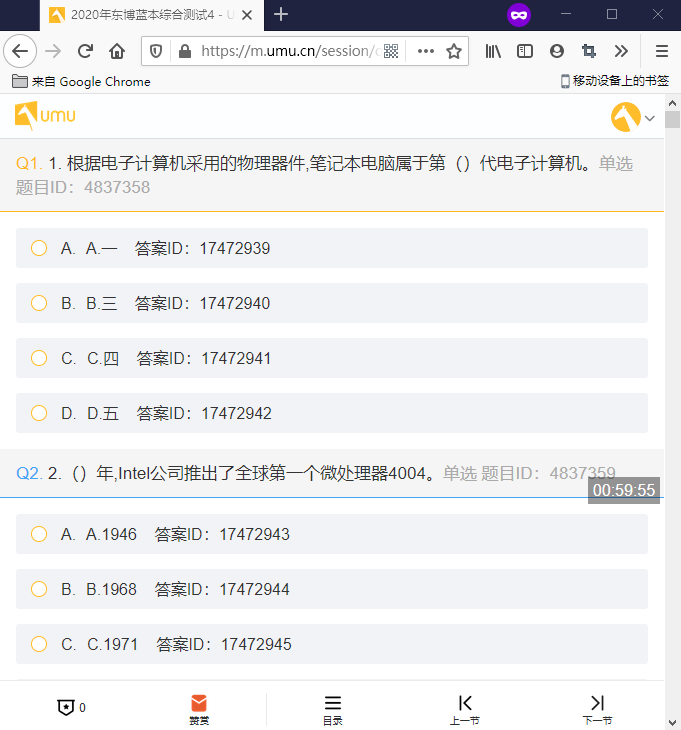Show QR code for this page
681x730 pixels.
coord(391,51)
